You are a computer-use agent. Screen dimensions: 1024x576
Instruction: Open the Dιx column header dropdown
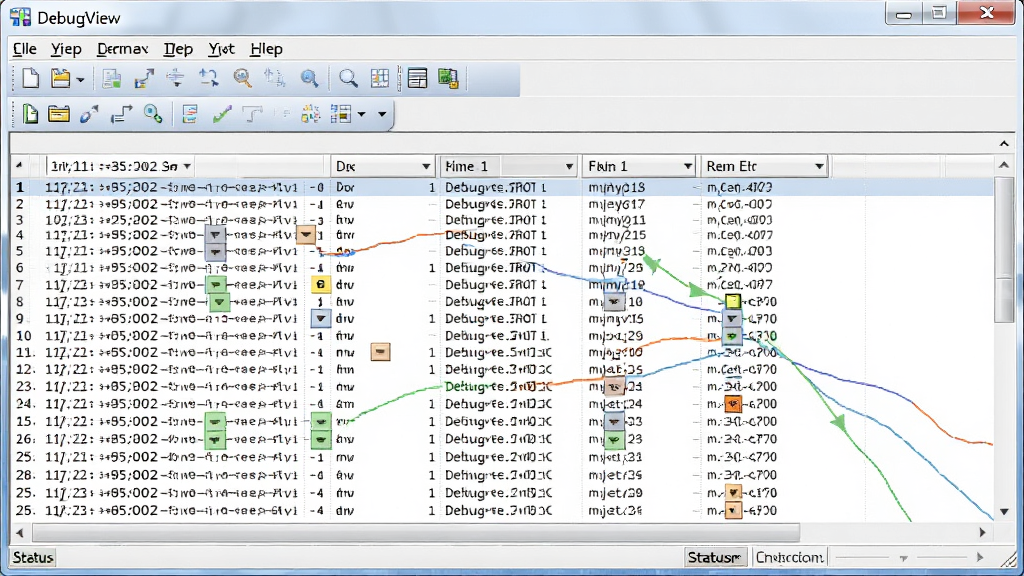(x=426, y=167)
